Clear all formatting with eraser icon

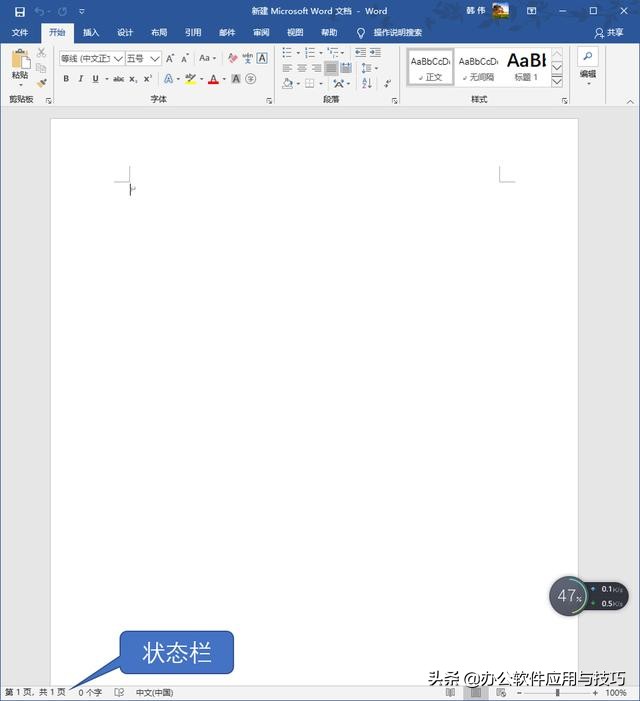pos(233,58)
